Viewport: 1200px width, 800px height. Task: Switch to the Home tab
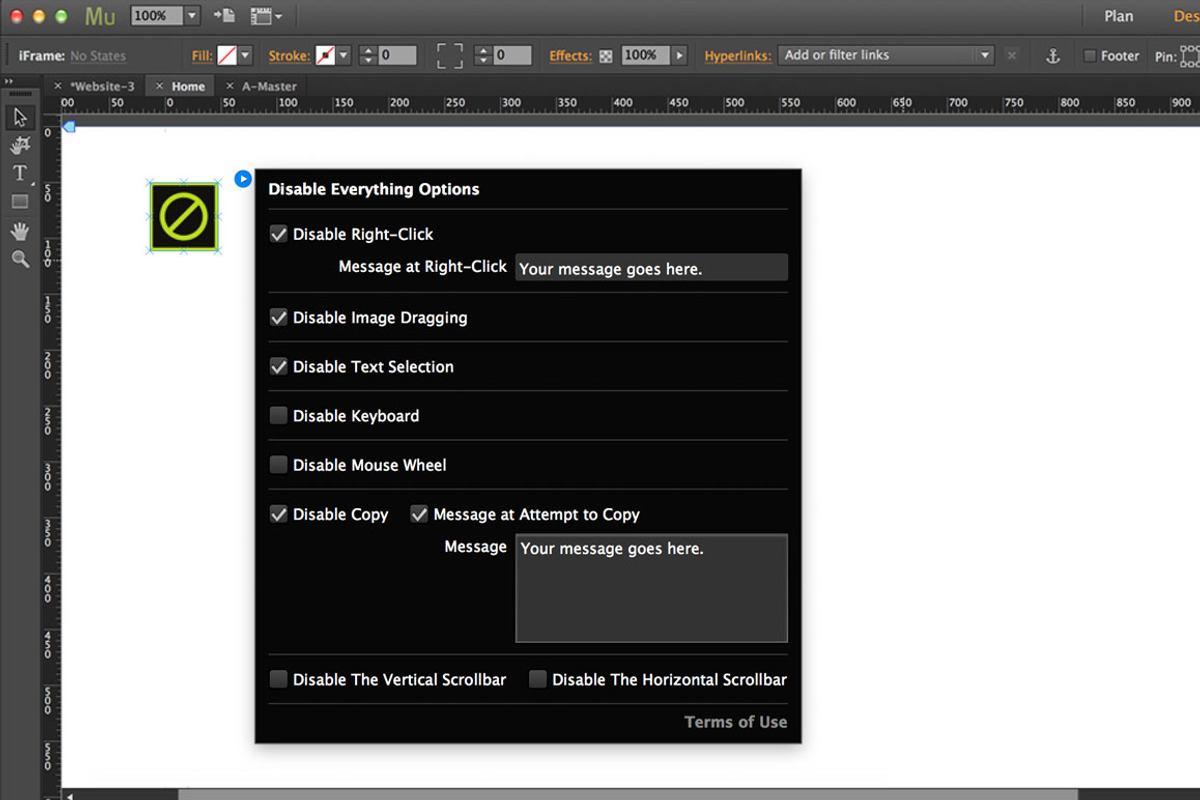(x=188, y=86)
